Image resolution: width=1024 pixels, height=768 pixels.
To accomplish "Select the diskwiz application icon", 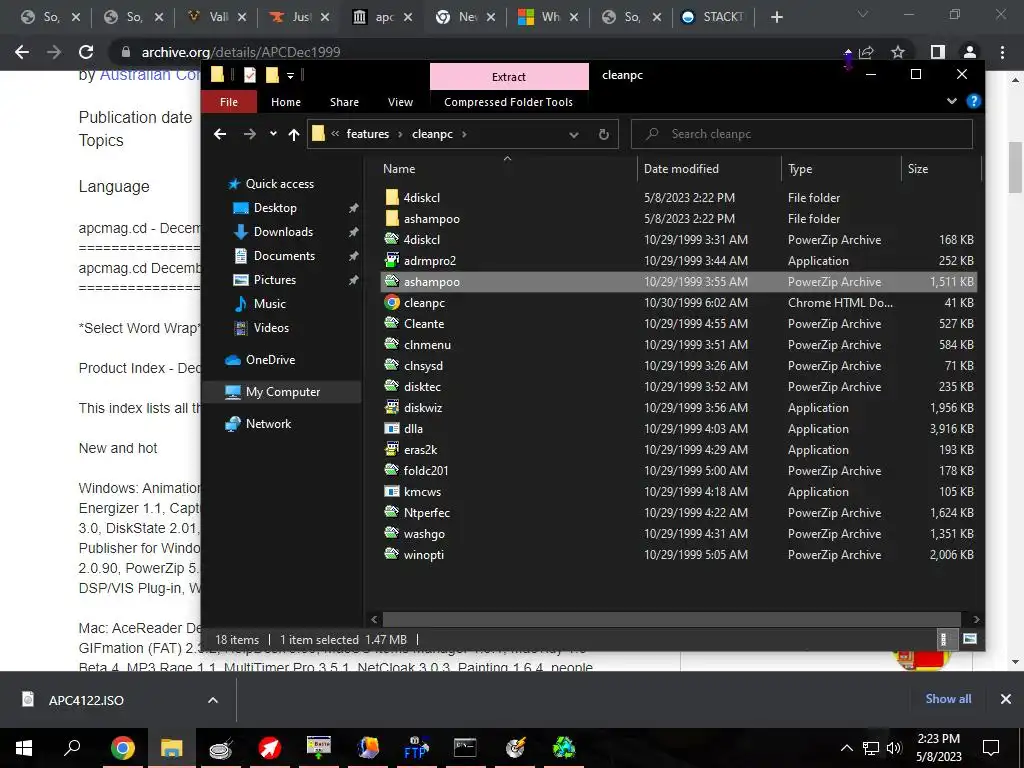I will pos(392,408).
